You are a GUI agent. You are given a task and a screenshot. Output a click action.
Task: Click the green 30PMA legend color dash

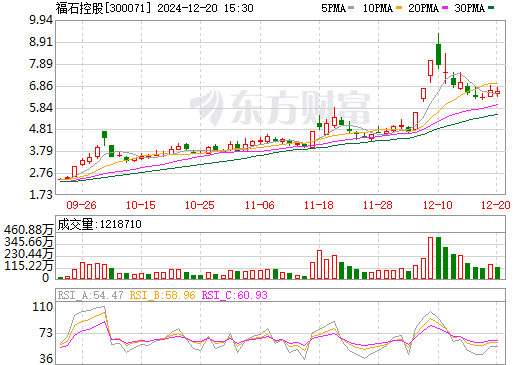pos(491,8)
